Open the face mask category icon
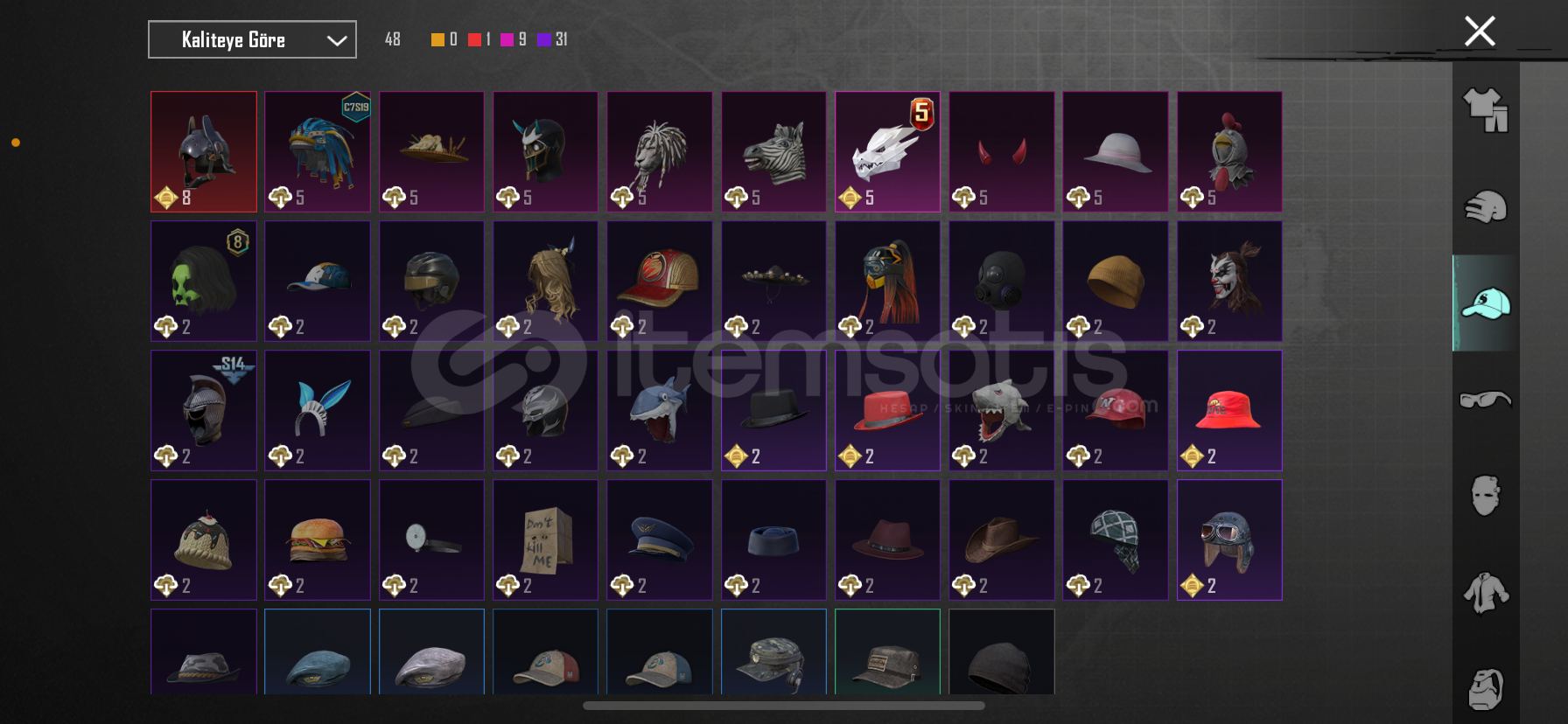 tap(1486, 496)
